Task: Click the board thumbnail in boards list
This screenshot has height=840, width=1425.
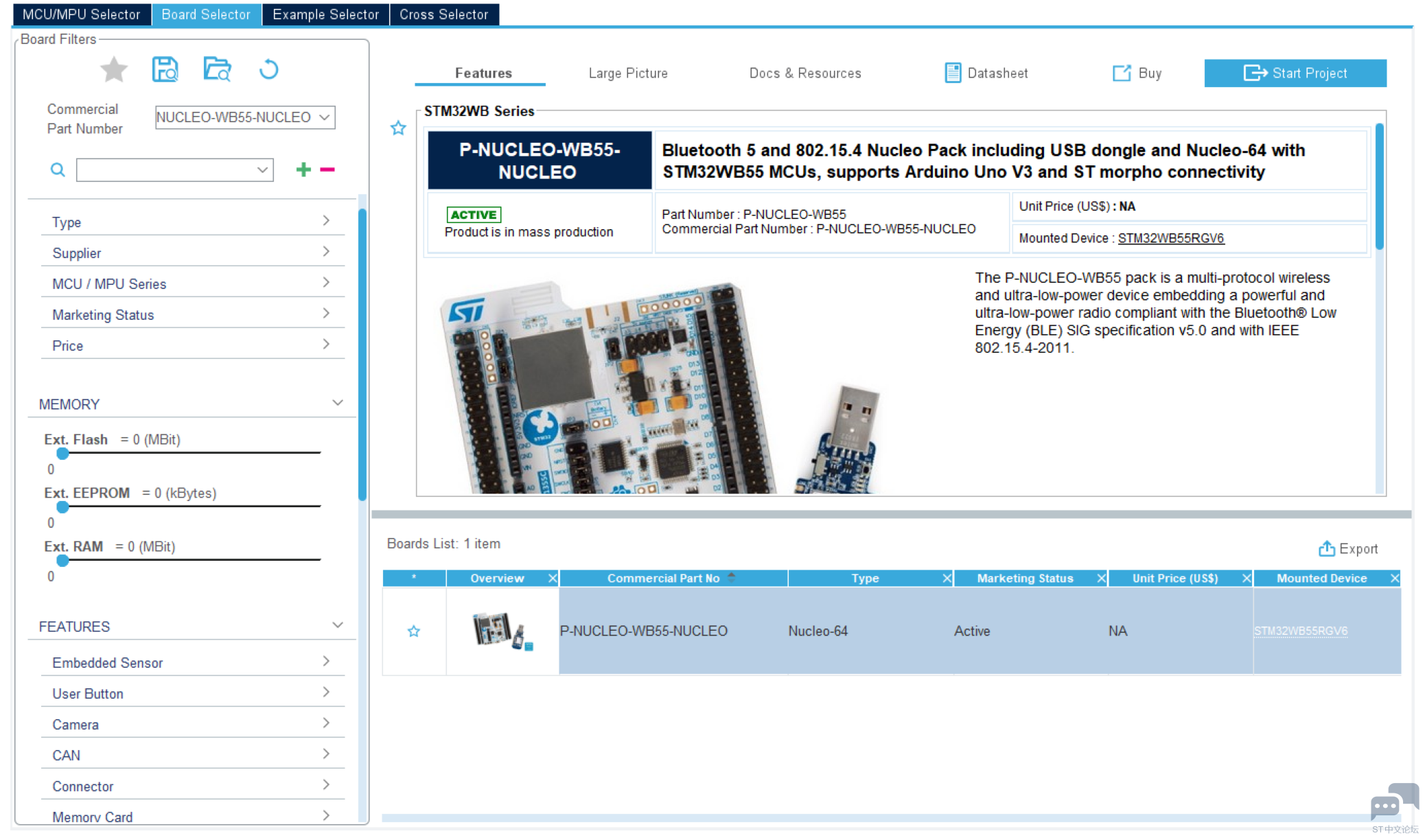Action: coord(502,631)
